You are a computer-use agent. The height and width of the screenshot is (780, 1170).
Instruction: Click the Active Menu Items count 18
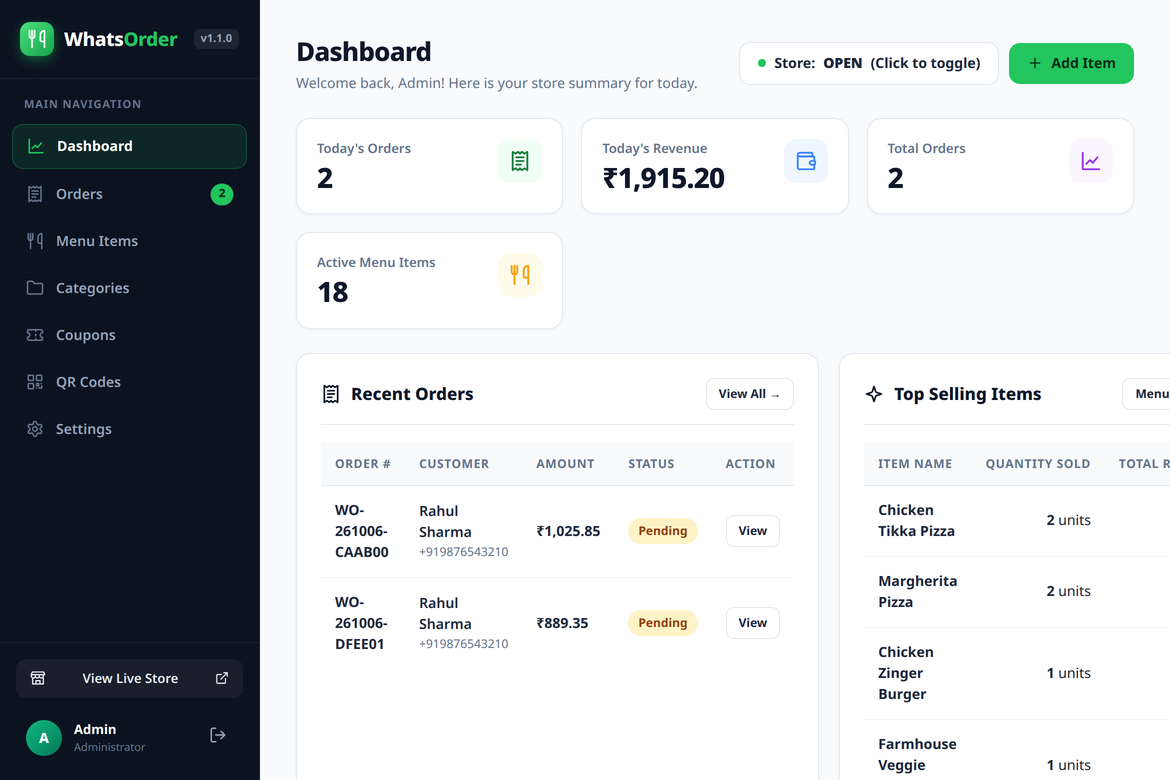[x=333, y=292]
